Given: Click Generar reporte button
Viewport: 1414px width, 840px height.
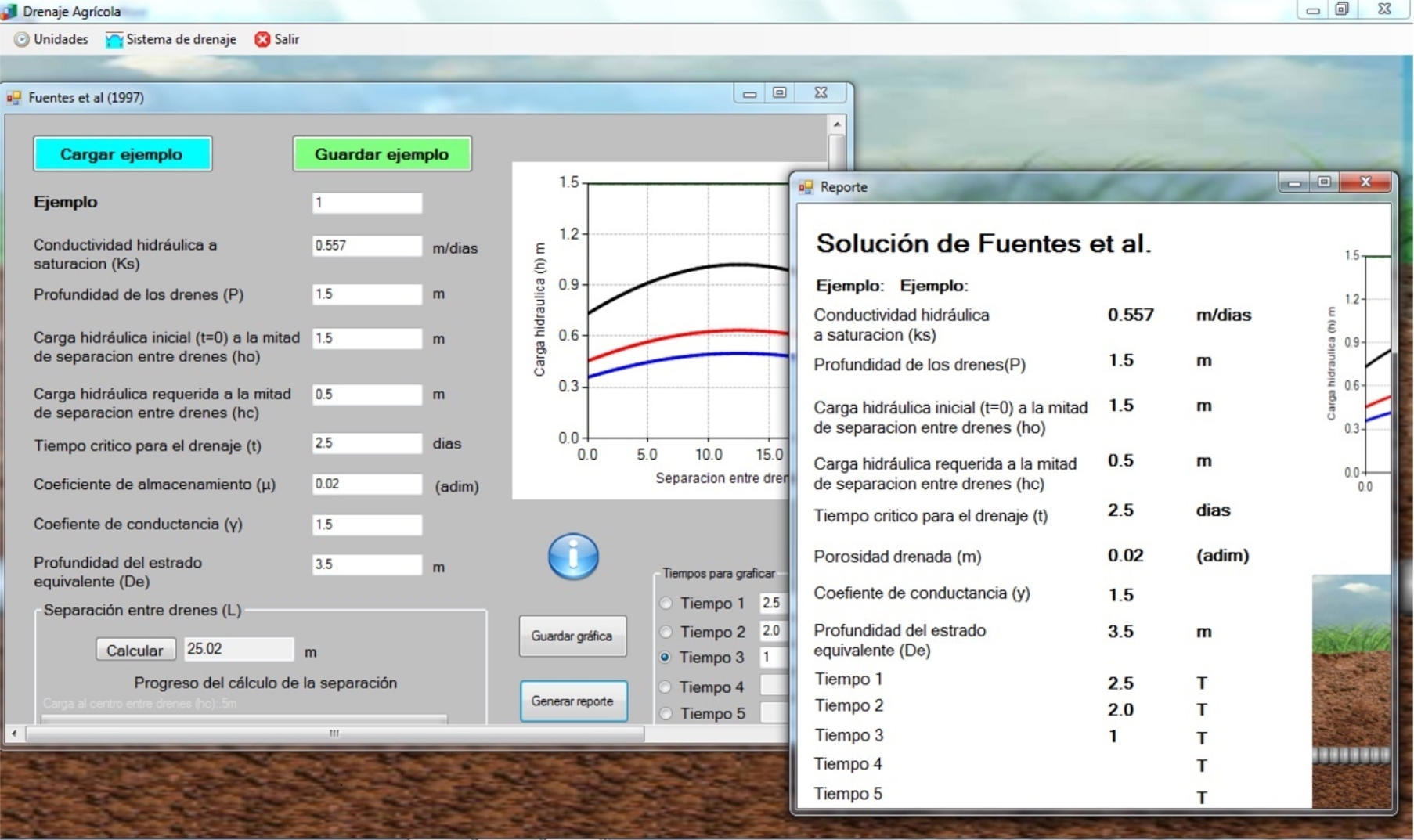Looking at the screenshot, I should pyautogui.click(x=573, y=701).
